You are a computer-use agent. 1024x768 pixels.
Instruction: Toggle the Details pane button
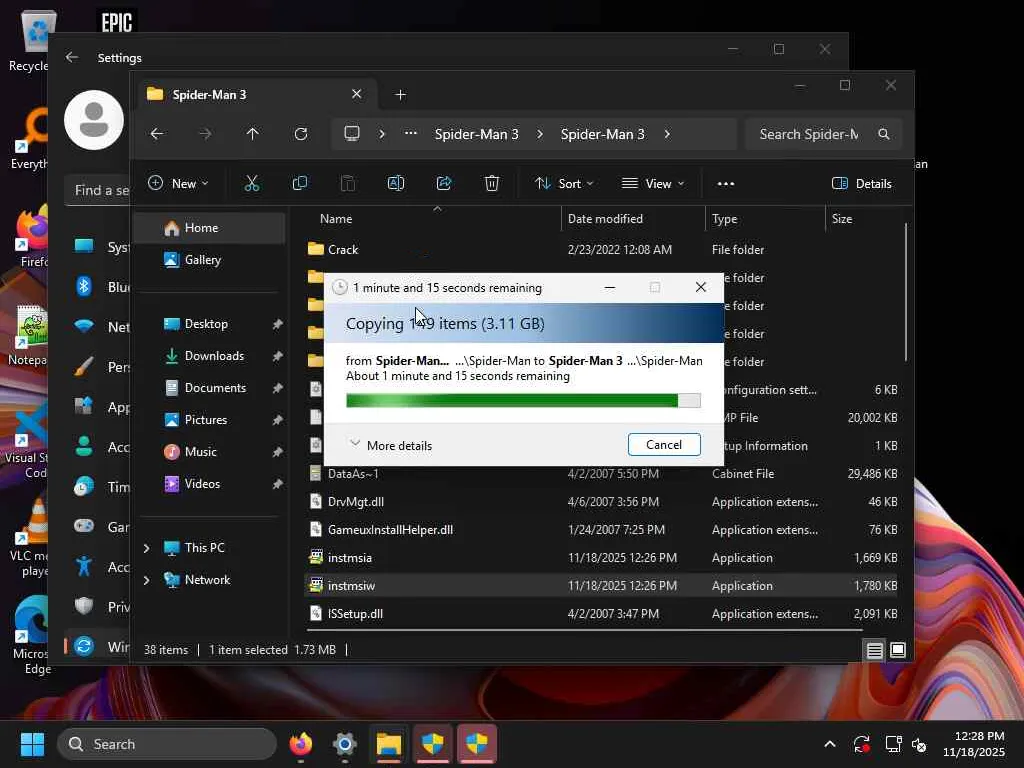click(861, 184)
